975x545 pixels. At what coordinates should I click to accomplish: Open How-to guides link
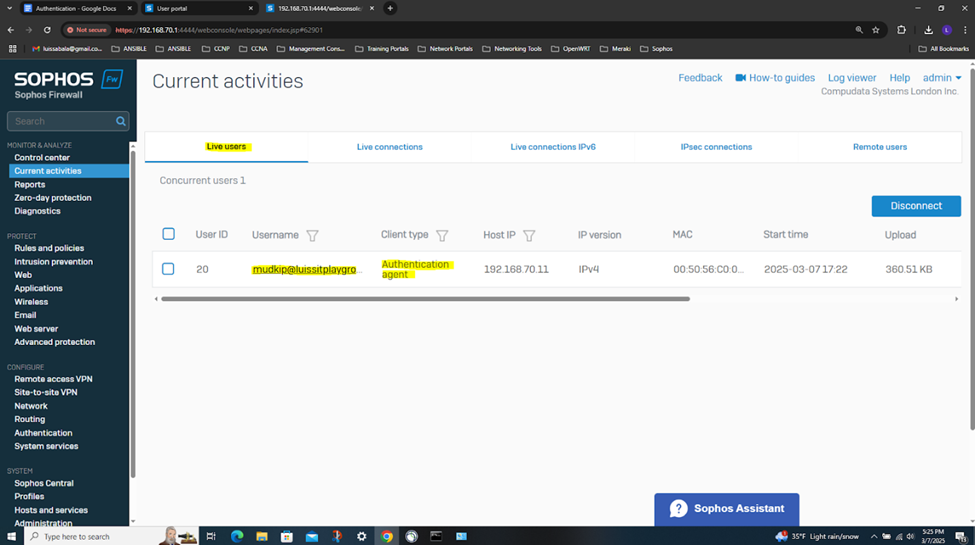tap(775, 78)
